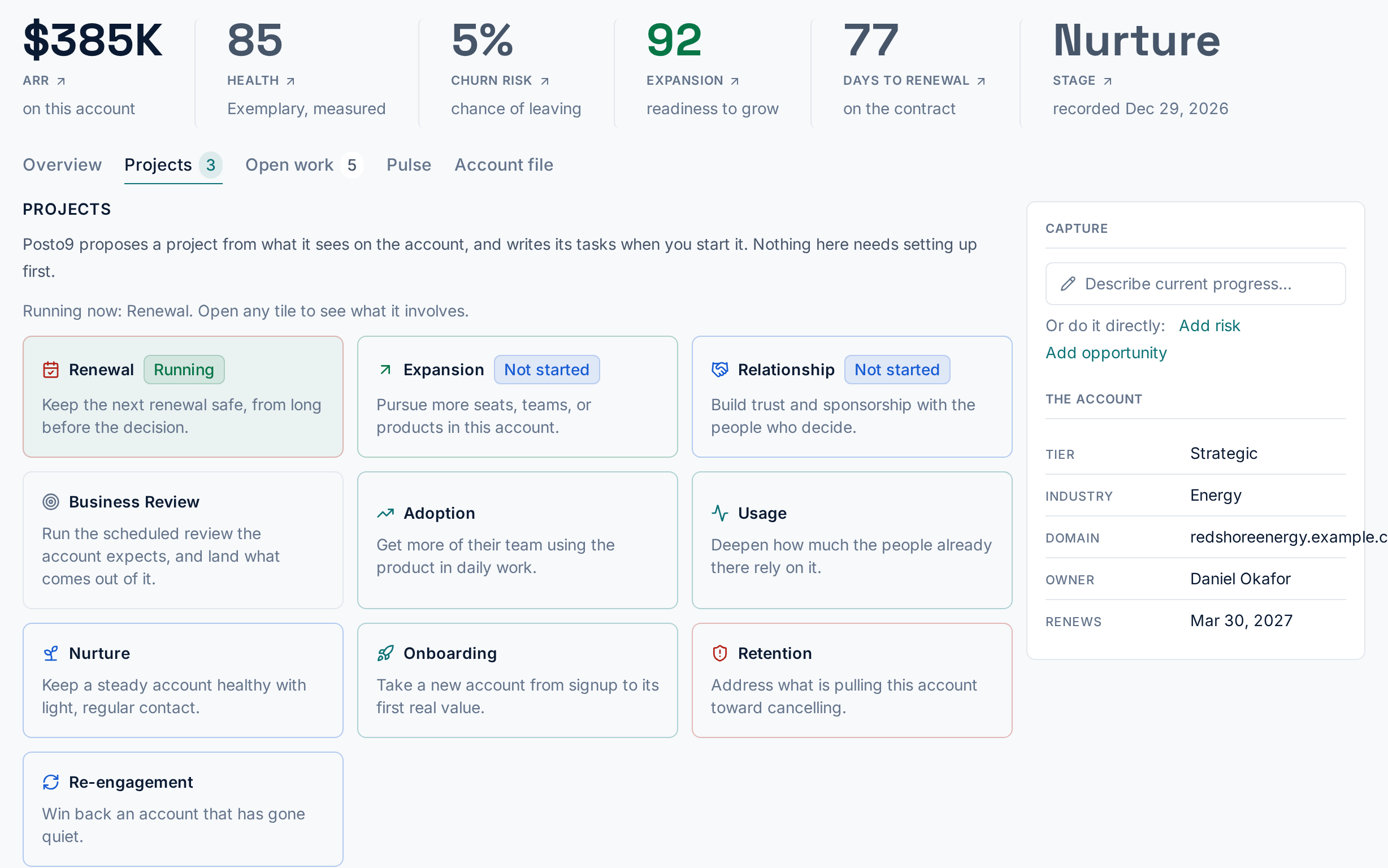Click the Add opportunity link
Viewport: 1388px width, 868px height.
[1105, 353]
